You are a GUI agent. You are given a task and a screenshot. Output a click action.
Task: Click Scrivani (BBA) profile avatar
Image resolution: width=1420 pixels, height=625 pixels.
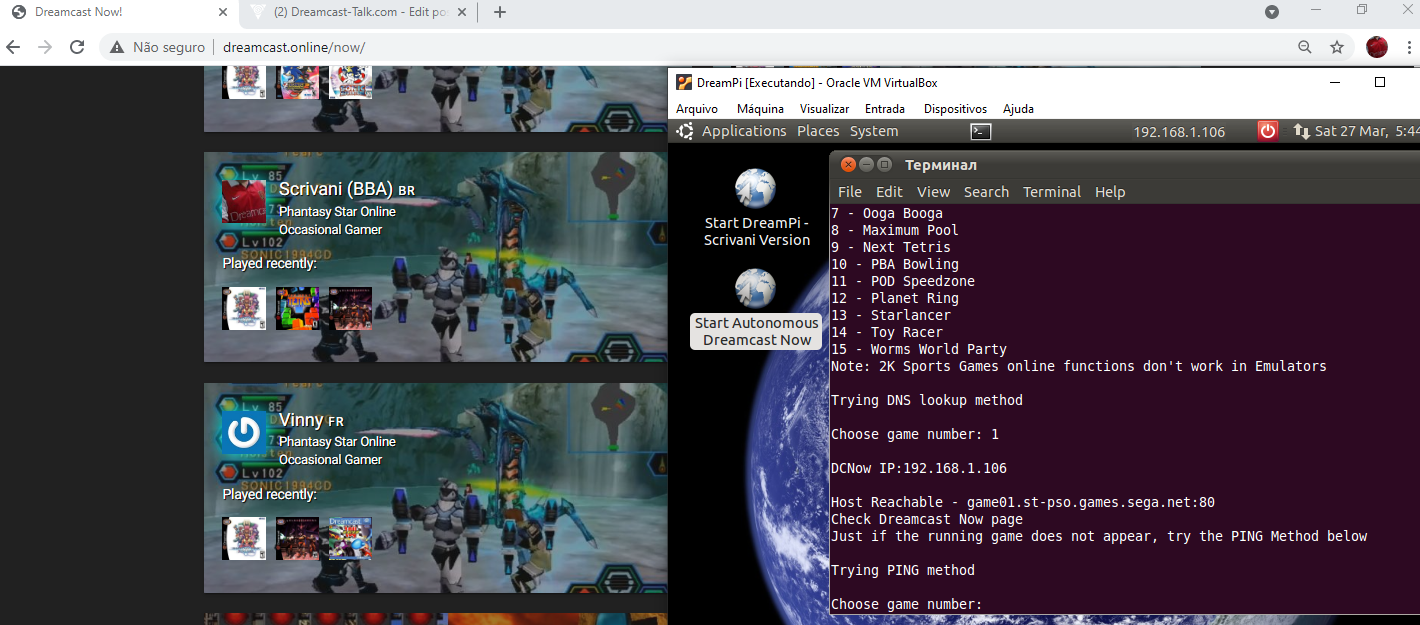point(244,203)
